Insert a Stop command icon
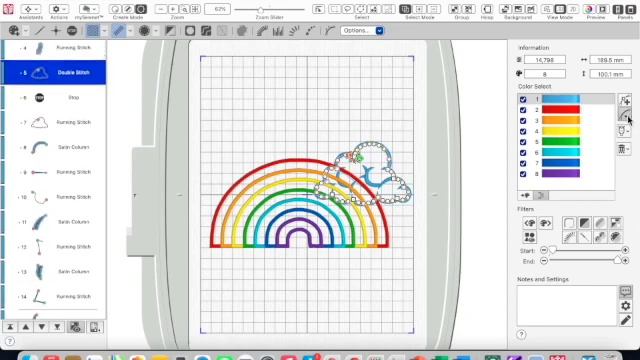The image size is (640, 360). point(72,31)
